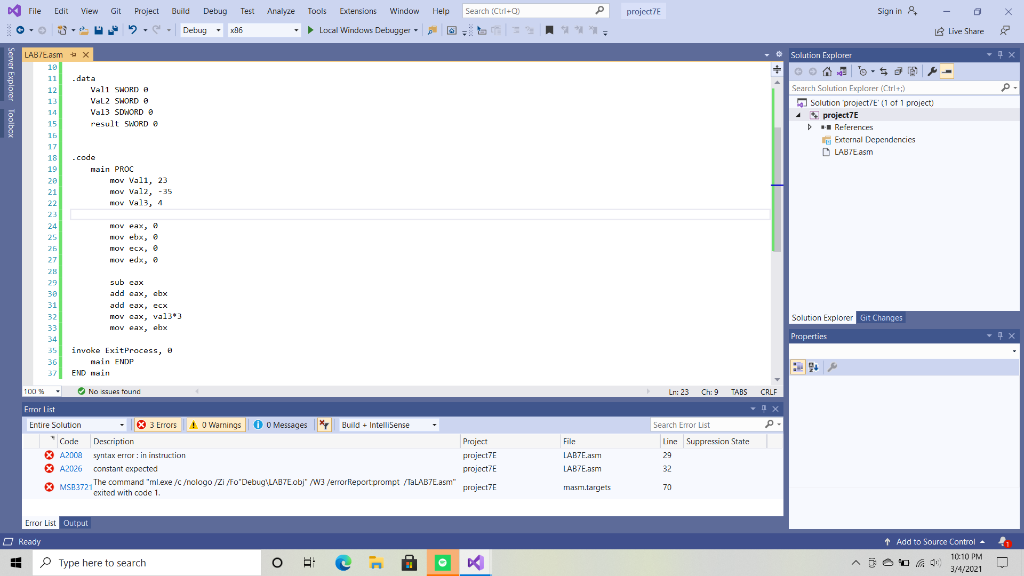Open the Undo history dropdown arrow
Screen dimensions: 1024x576
[145, 30]
